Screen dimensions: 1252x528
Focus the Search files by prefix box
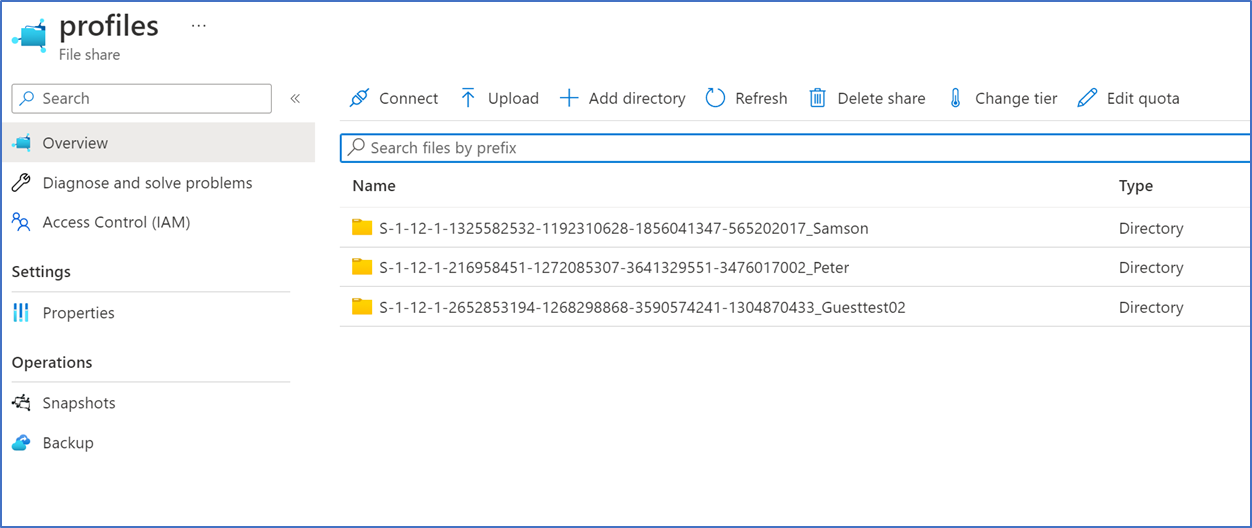tap(795, 148)
